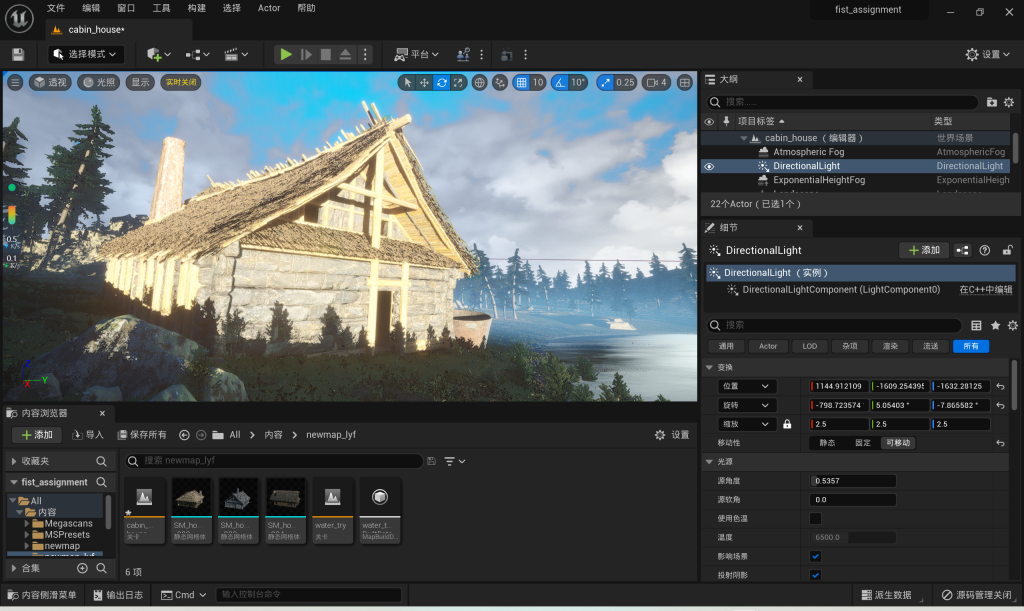The image size is (1024, 611).
Task: Toggle grid snapping icon in viewport
Action: (521, 82)
